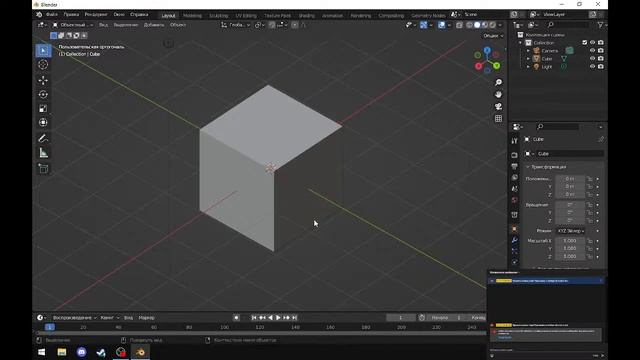This screenshot has height=360, width=640.
Task: Open the Modifiers wrench properties tab
Action: coord(514,240)
